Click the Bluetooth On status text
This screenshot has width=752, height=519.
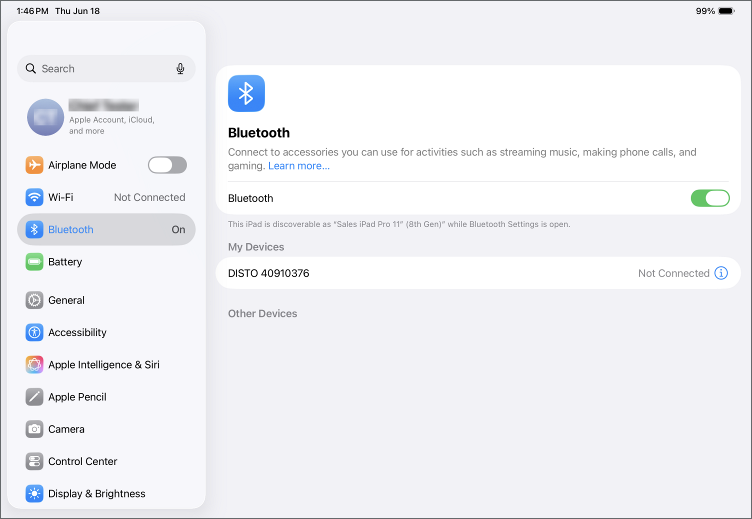click(178, 229)
